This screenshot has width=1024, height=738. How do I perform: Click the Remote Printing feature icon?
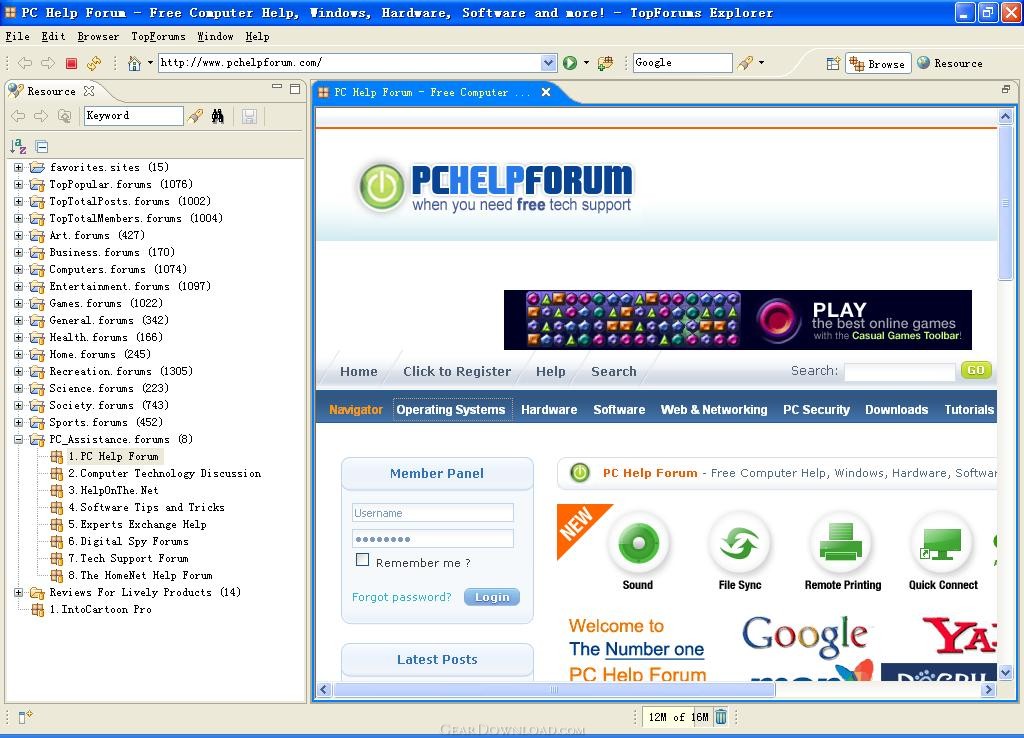pos(842,543)
